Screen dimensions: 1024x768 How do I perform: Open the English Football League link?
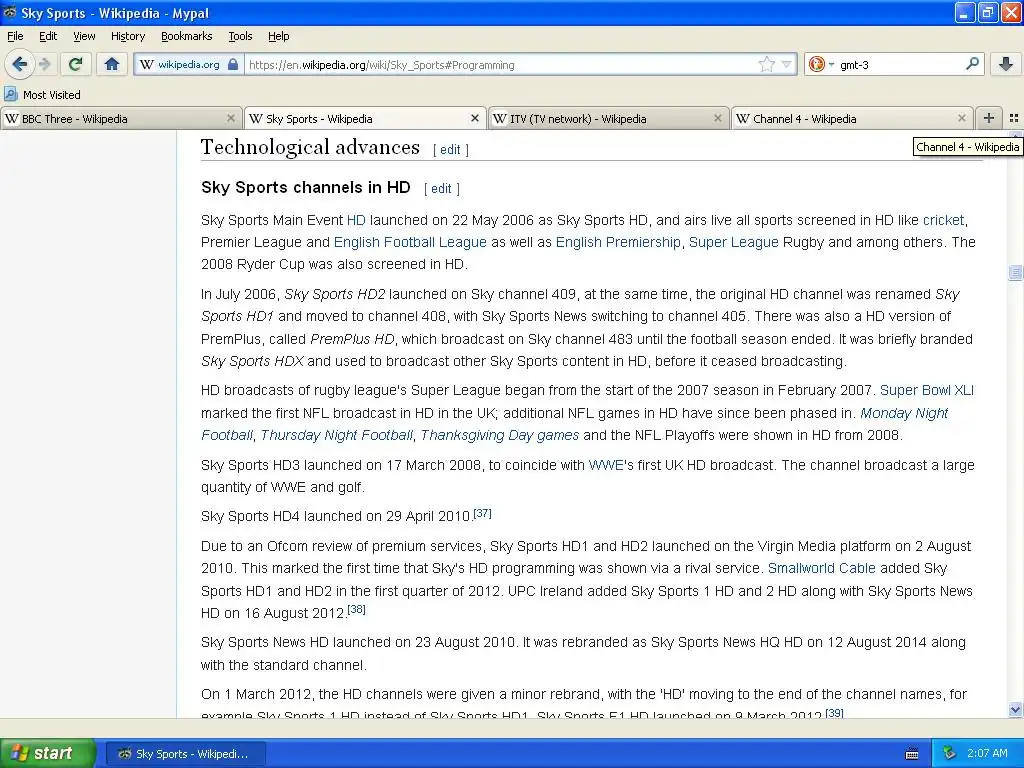tap(410, 242)
